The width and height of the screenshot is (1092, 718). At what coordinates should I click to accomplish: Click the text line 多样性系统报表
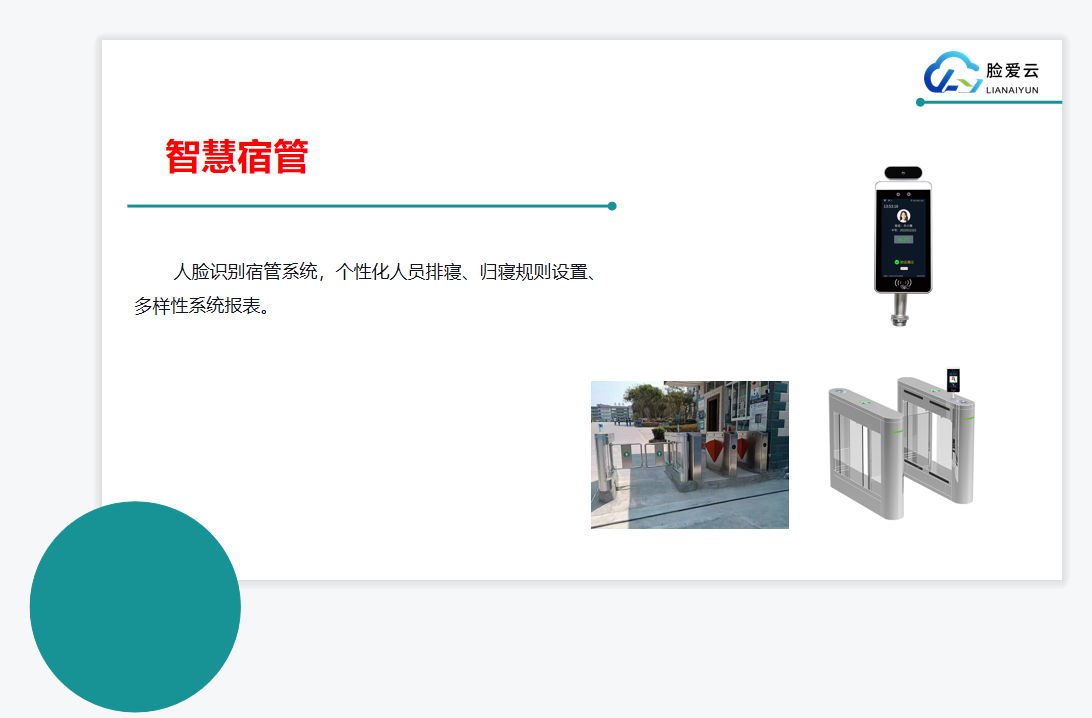tap(203, 306)
